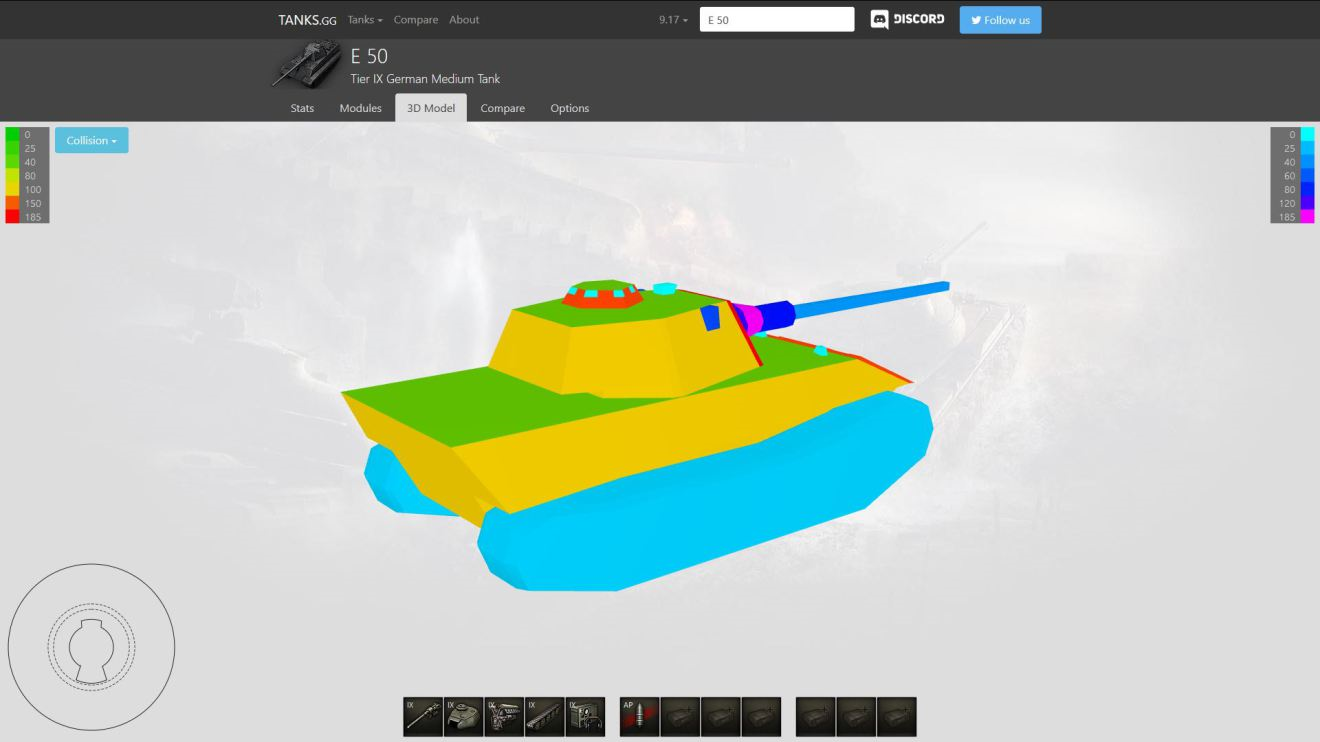Screen dimensions: 1320x742
Task: Open the tier IX radio module icon
Action: [585, 717]
